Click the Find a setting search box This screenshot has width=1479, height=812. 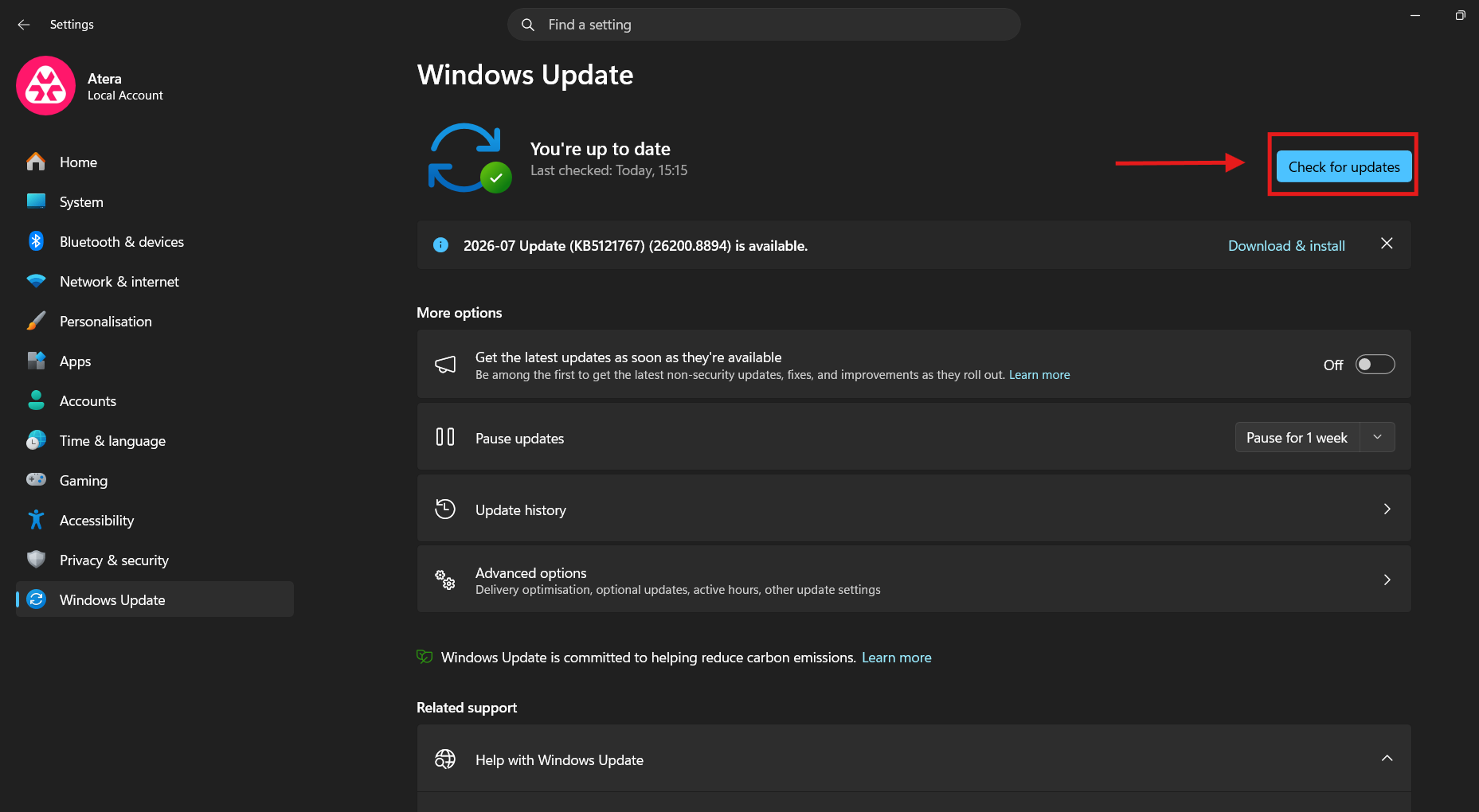[x=764, y=25]
